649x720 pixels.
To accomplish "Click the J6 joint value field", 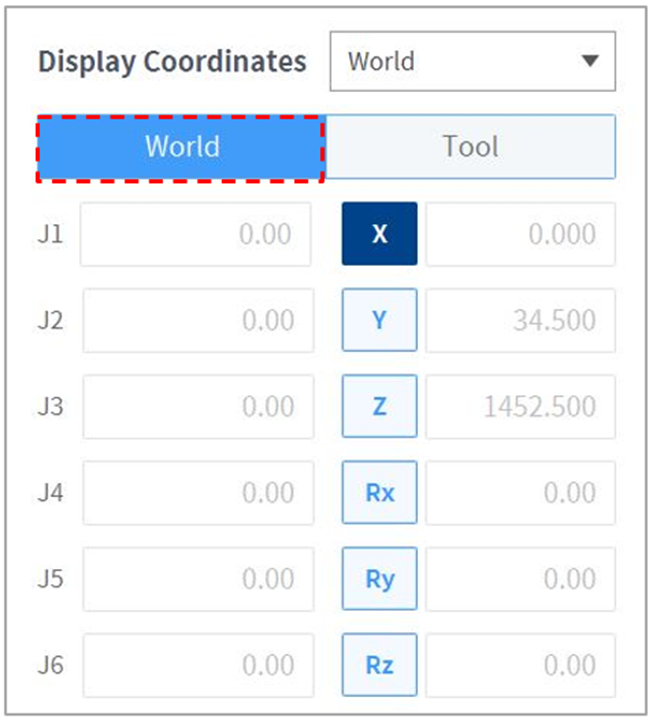I will tap(196, 665).
